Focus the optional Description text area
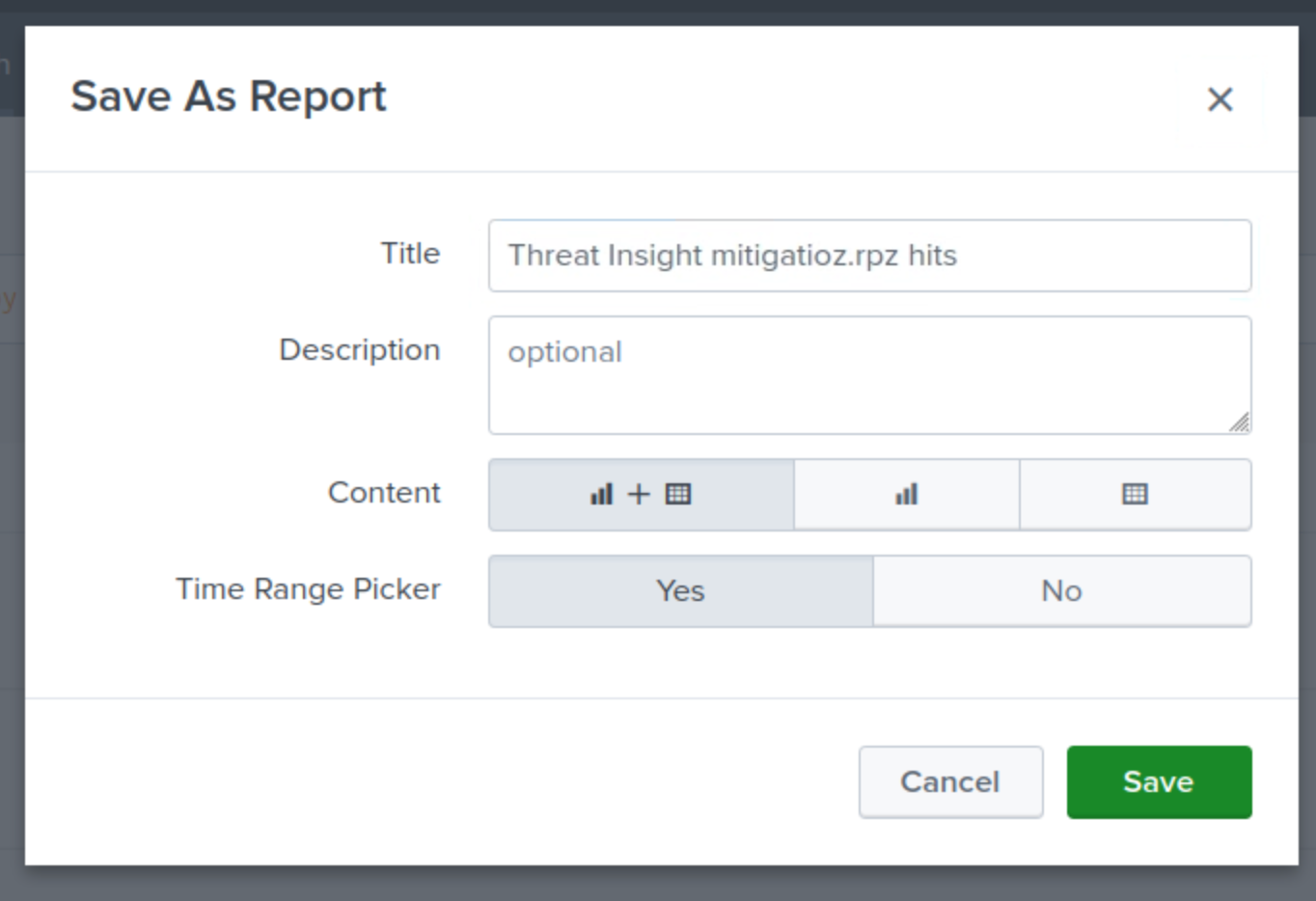 [868, 374]
